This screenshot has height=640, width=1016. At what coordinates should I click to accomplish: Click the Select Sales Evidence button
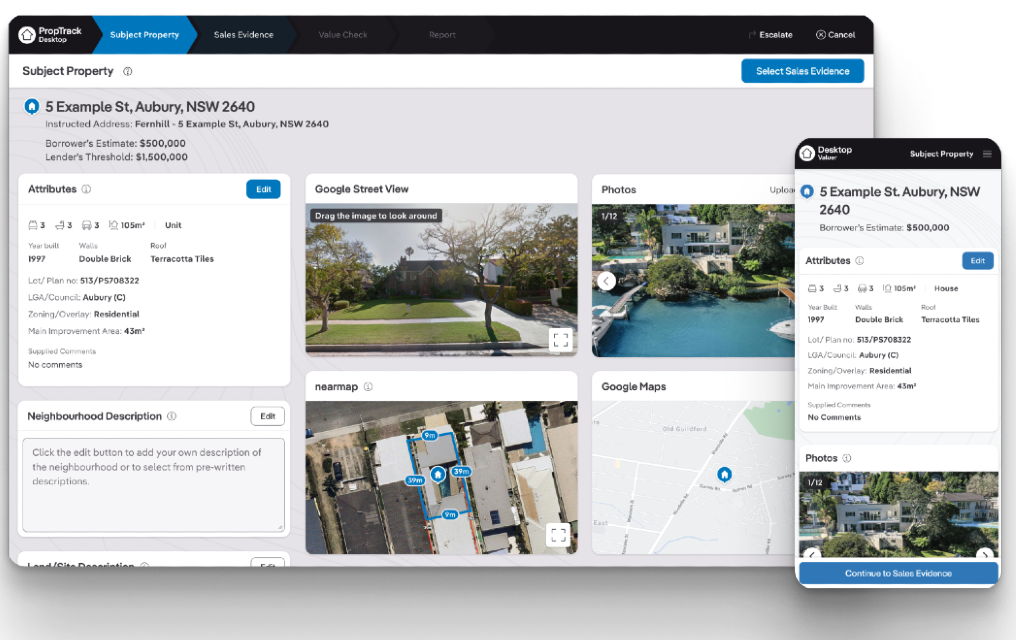point(802,71)
